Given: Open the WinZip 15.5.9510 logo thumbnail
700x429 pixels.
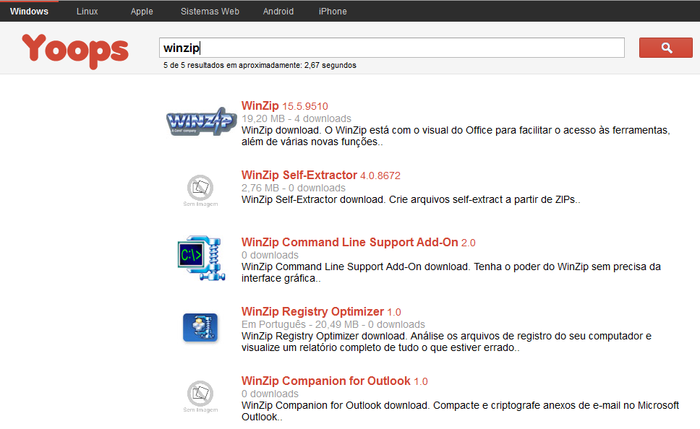Looking at the screenshot, I should (201, 121).
